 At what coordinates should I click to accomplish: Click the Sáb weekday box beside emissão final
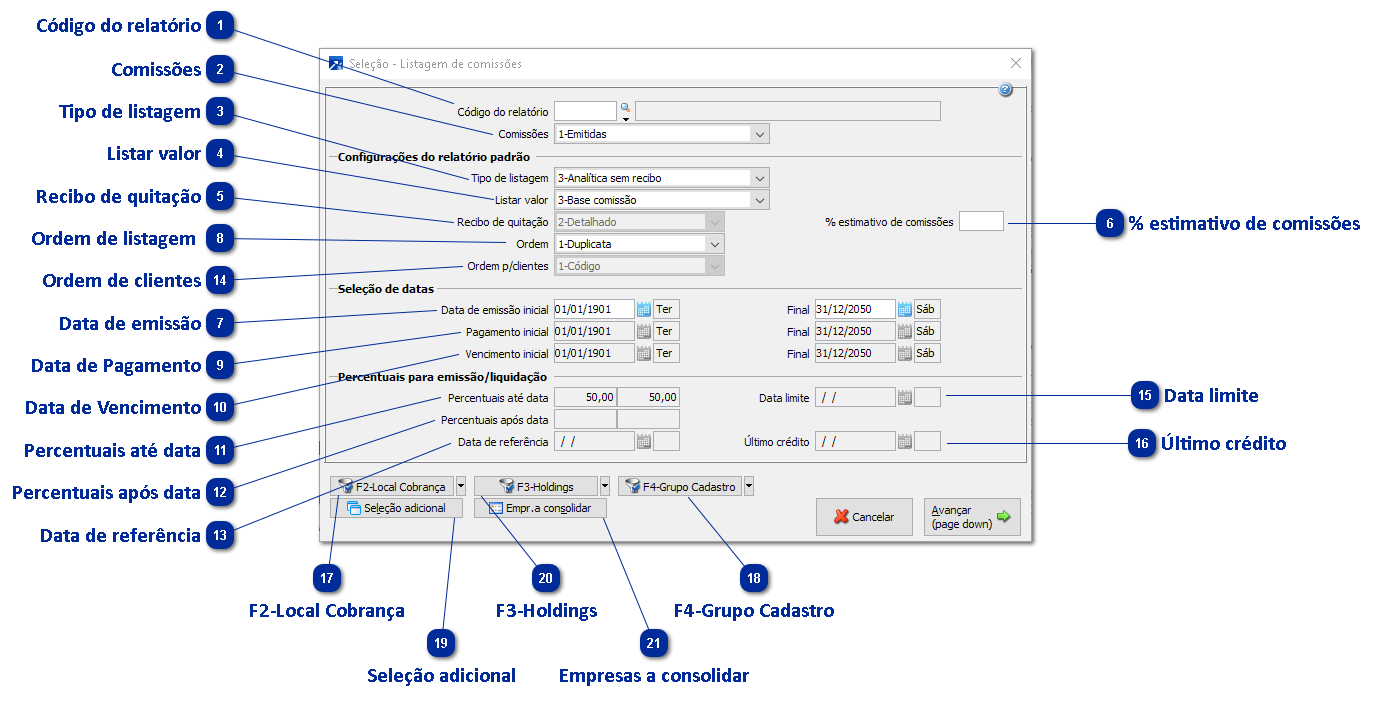tap(927, 309)
